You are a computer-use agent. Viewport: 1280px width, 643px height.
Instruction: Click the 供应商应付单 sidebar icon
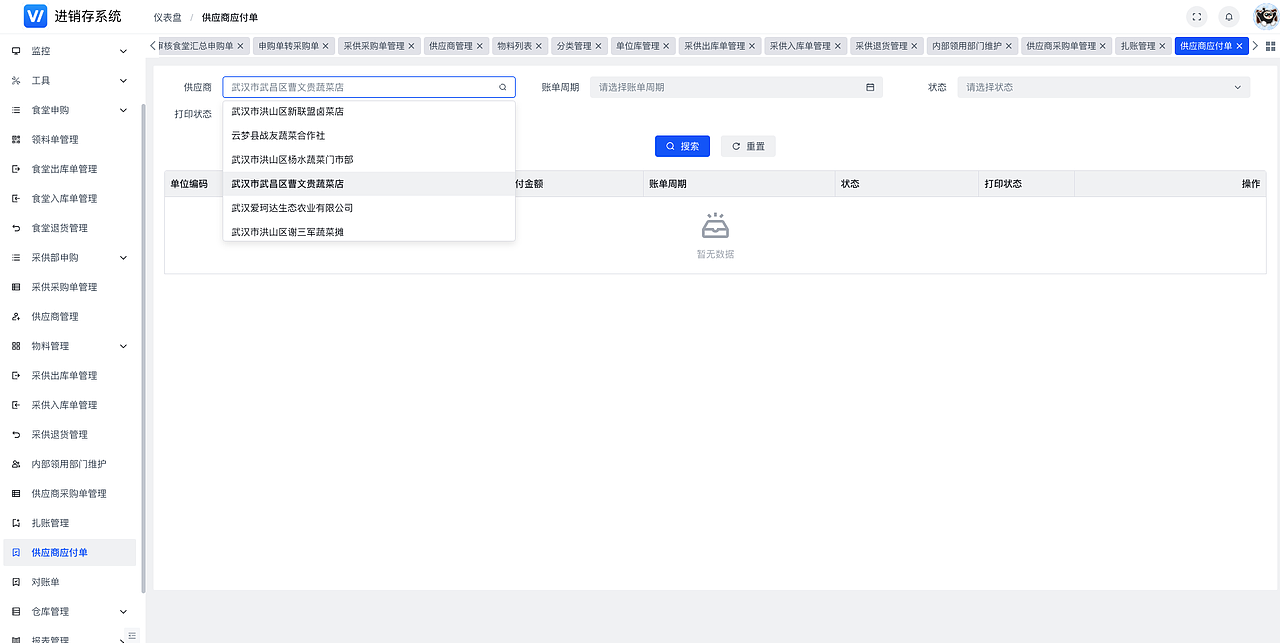pyautogui.click(x=16, y=553)
